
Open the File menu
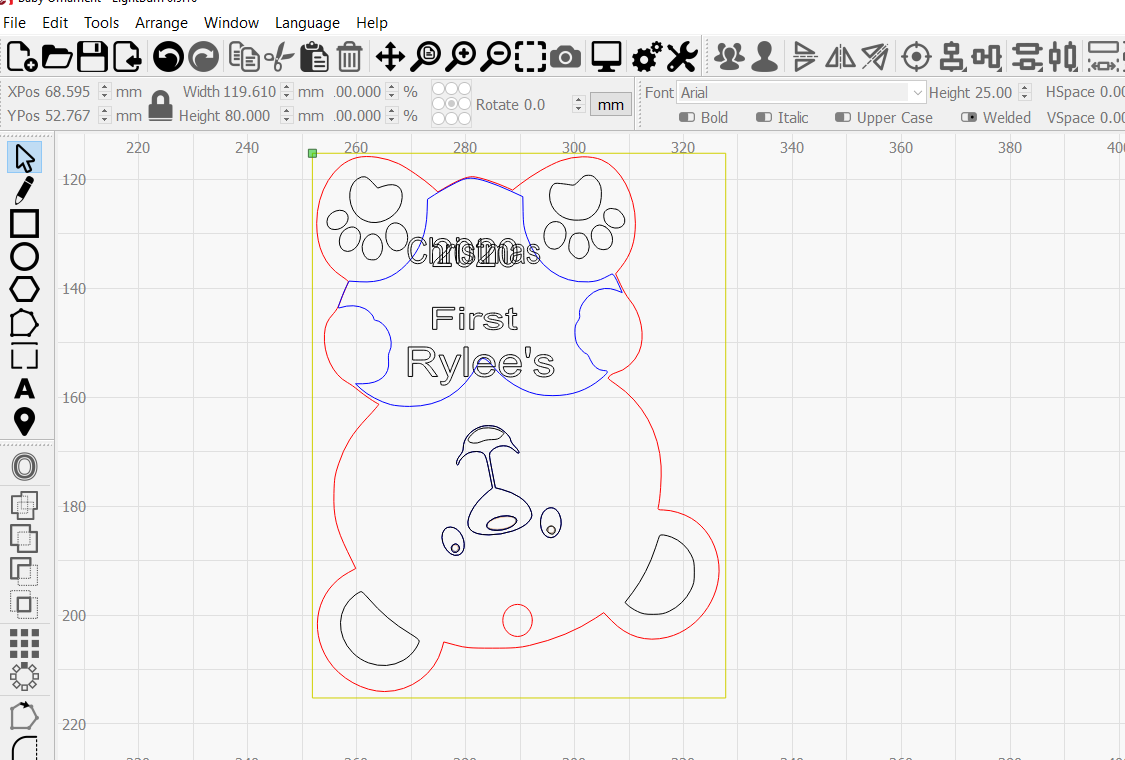[14, 23]
